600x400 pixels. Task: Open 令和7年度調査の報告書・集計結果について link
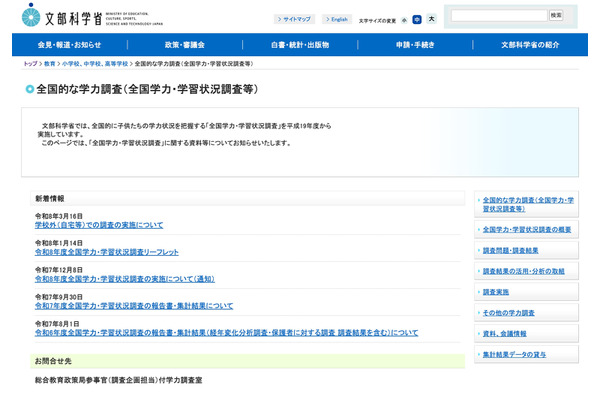[x=134, y=306]
